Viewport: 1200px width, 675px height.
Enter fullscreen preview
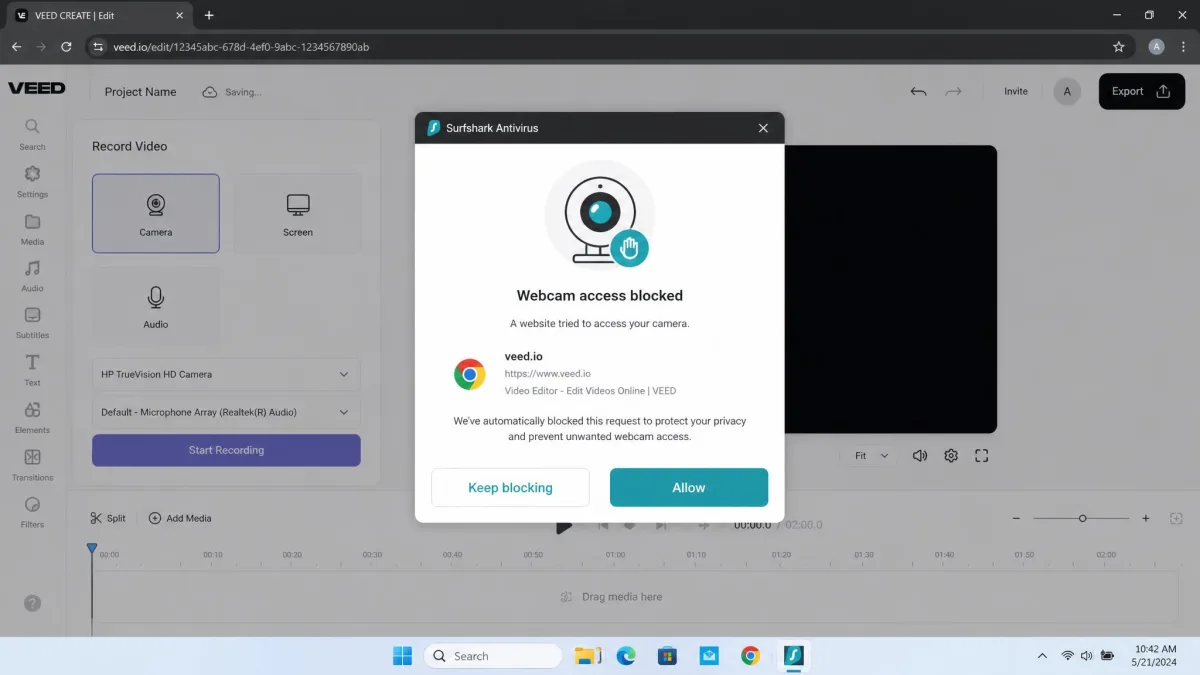tap(982, 455)
